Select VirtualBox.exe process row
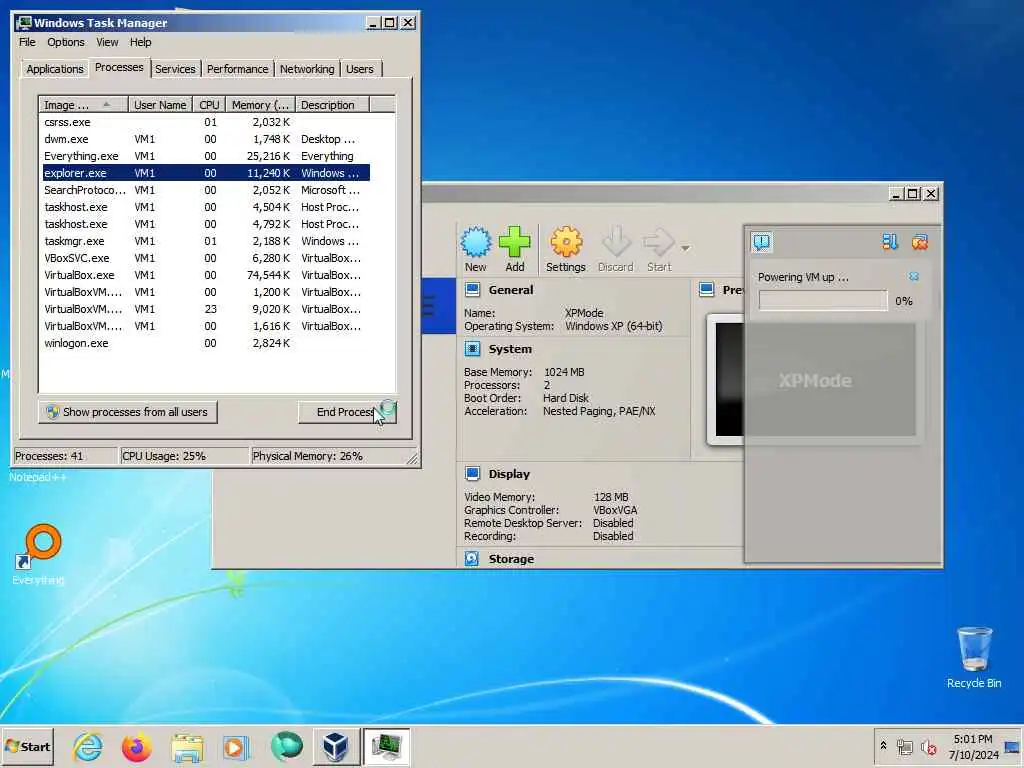The image size is (1024, 768). tap(206, 275)
